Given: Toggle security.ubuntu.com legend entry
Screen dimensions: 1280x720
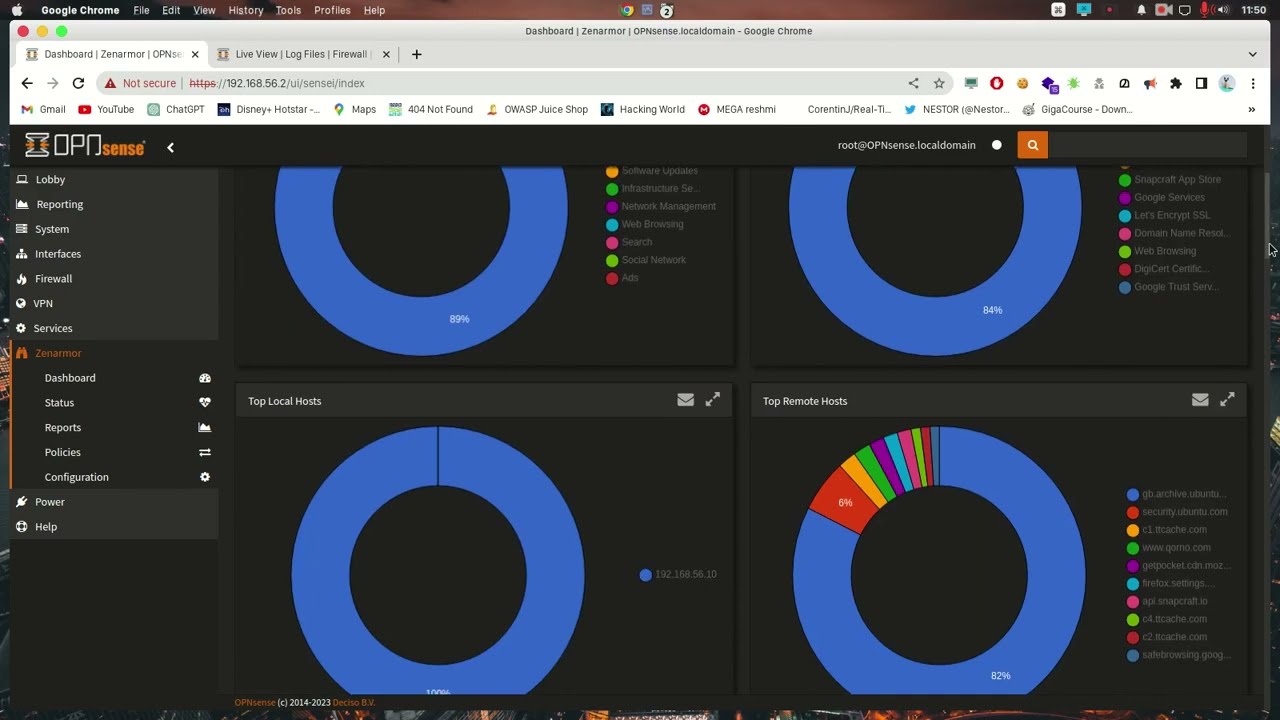Looking at the screenshot, I should tap(1177, 512).
